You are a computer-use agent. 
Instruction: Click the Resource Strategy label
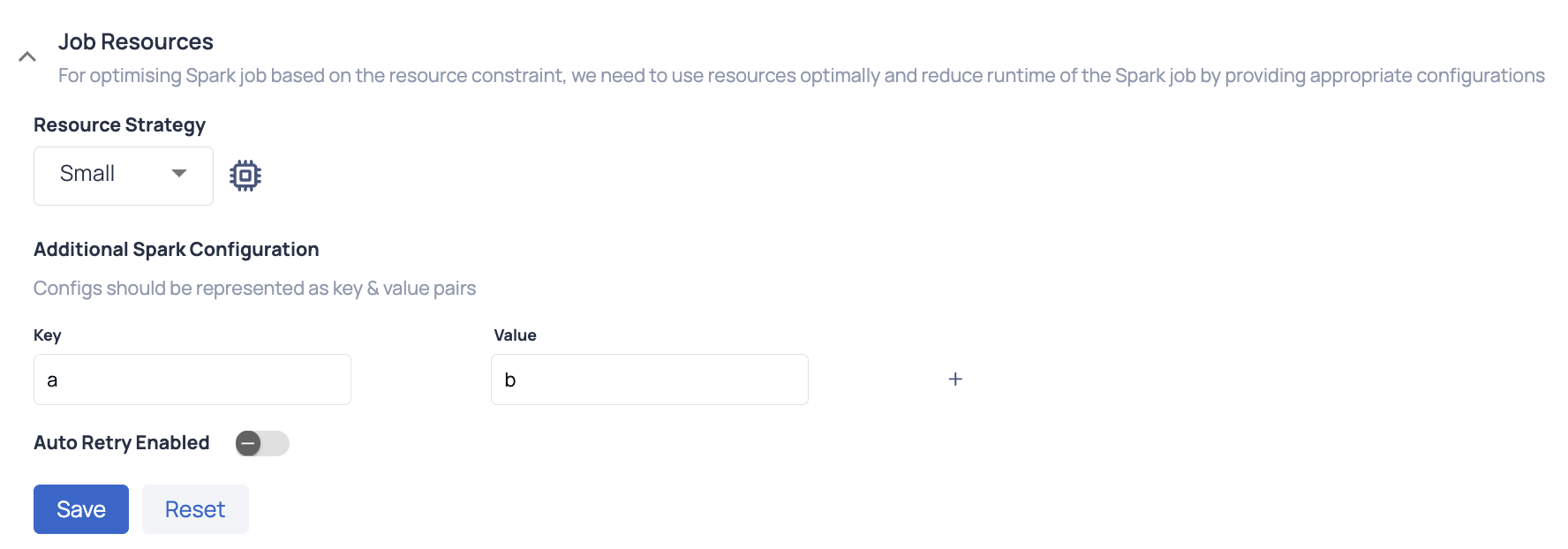120,124
